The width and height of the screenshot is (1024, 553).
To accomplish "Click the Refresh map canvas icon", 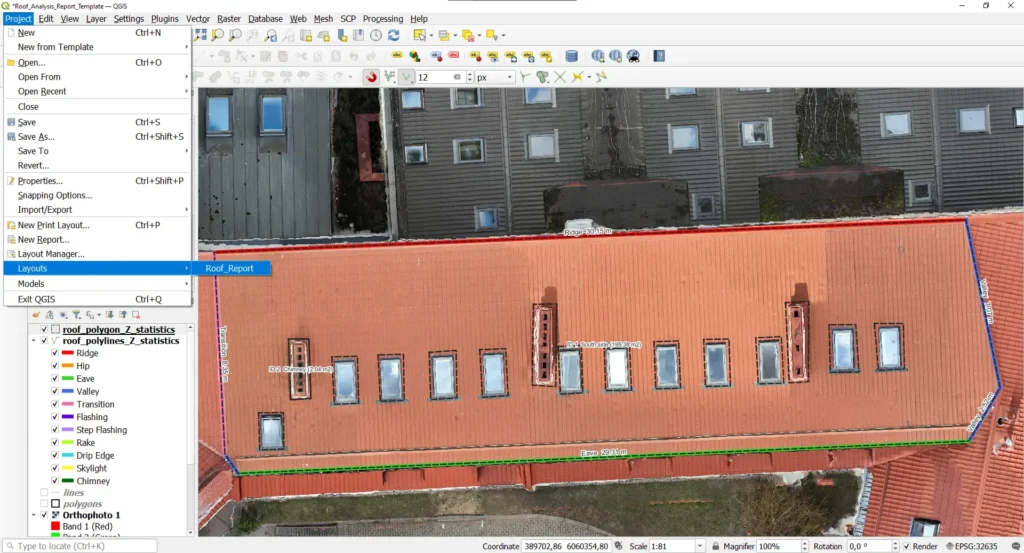I will pyautogui.click(x=394, y=35).
